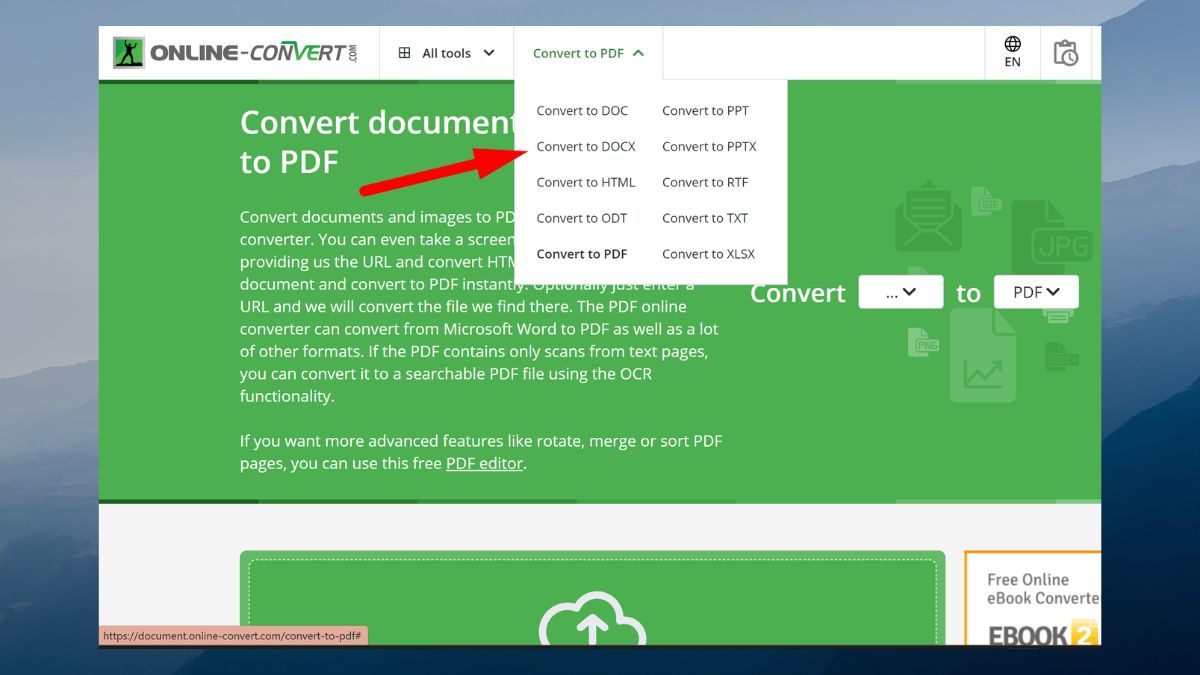The width and height of the screenshot is (1200, 675).
Task: Click the Online-Convert logo
Action: pos(235,53)
